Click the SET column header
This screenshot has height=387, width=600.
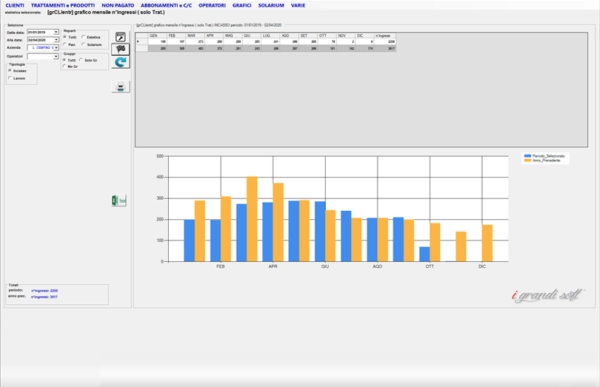308,36
